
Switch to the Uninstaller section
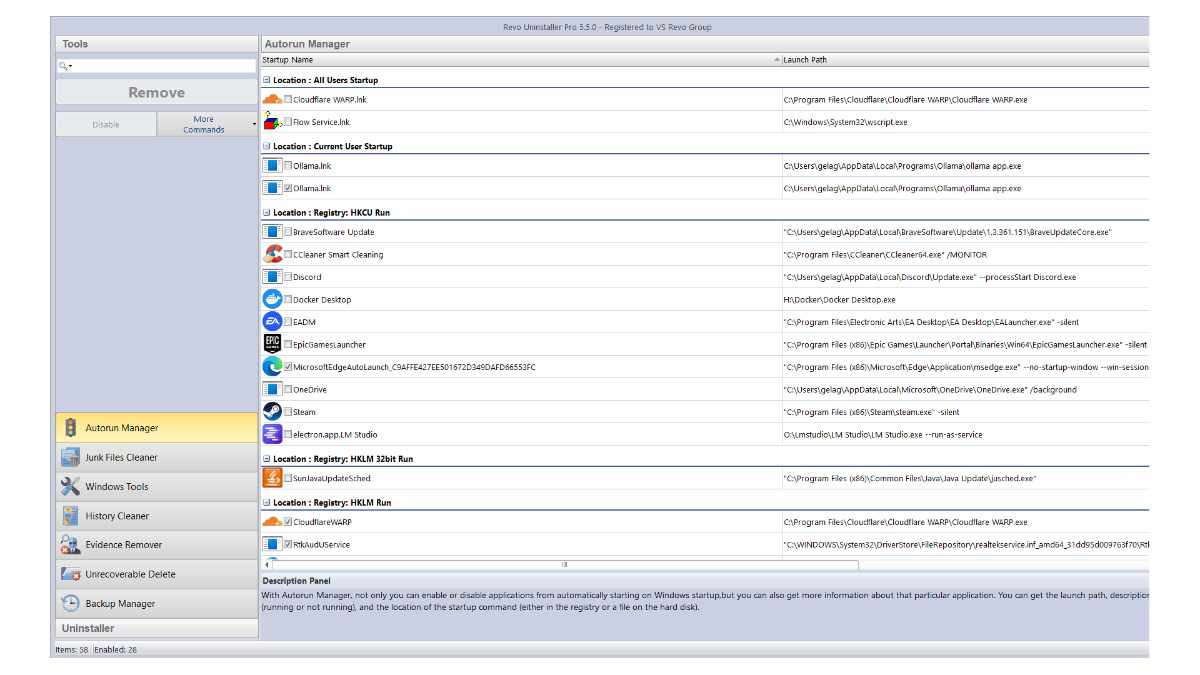[x=156, y=628]
